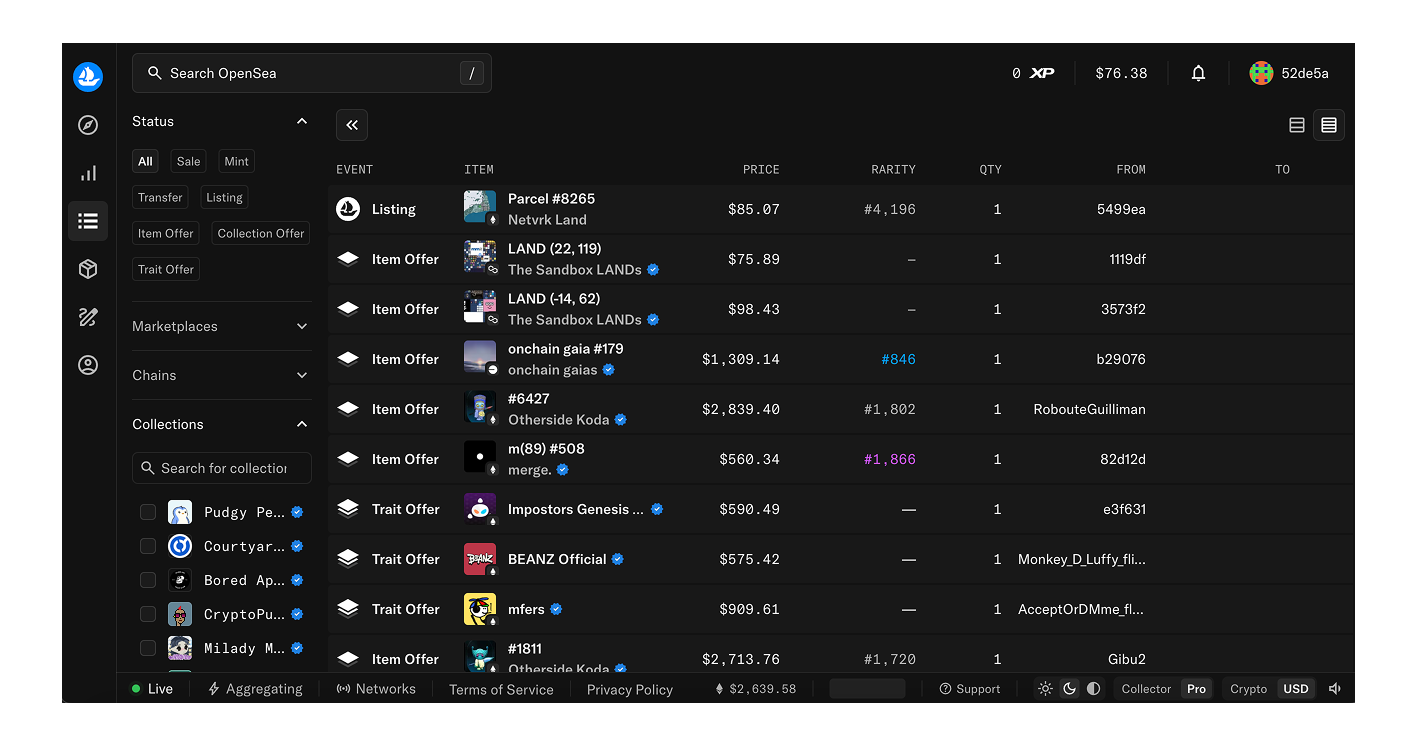Click the Ethereum price $2,639.58 indicator
Viewport: 1417px width, 746px height.
(756, 689)
